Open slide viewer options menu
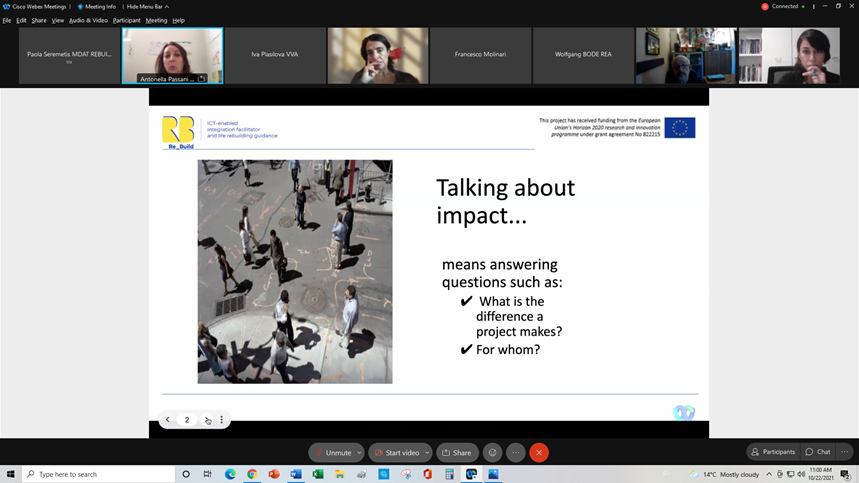 click(221, 420)
